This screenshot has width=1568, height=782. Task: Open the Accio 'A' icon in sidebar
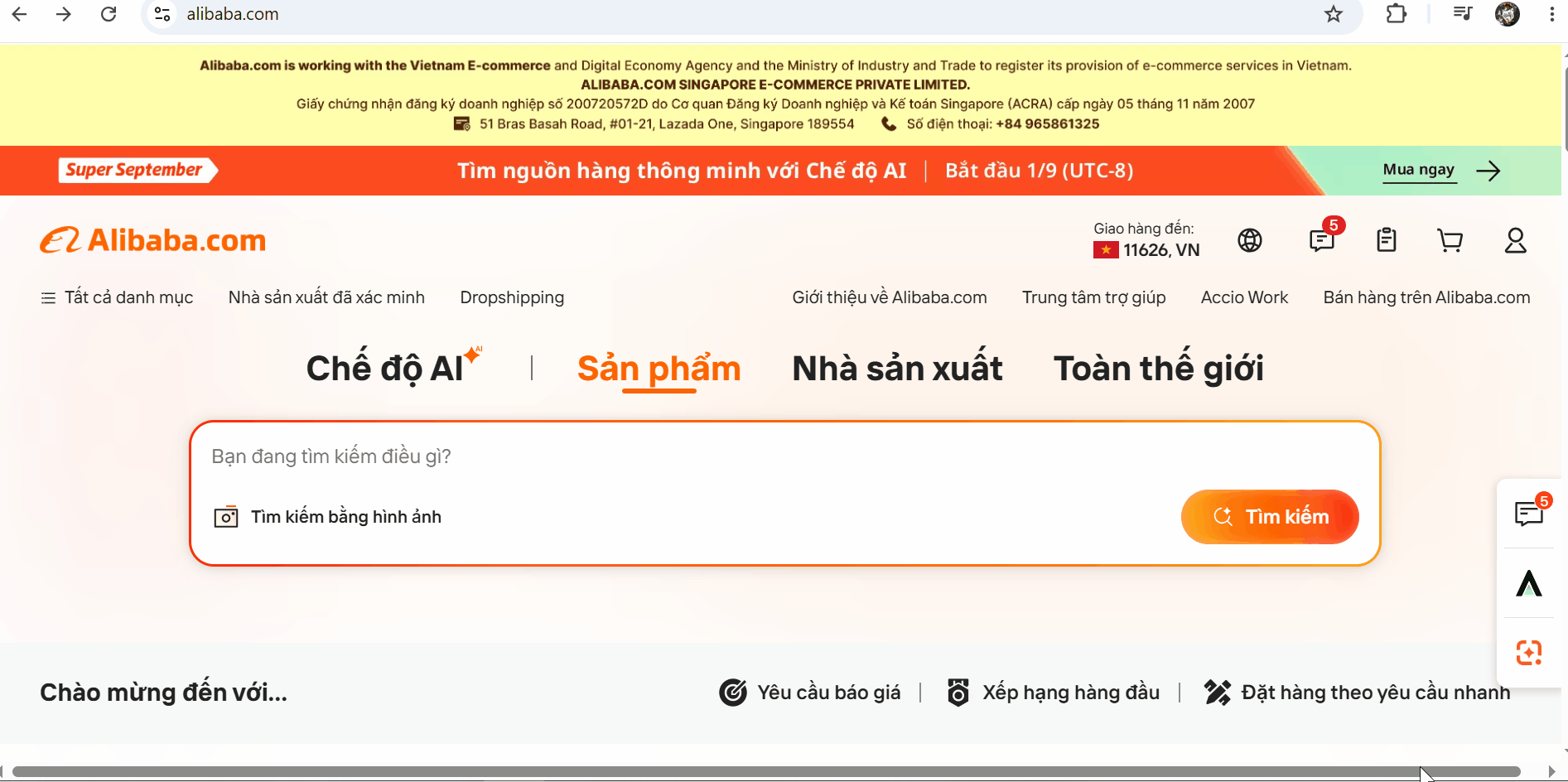(x=1529, y=583)
